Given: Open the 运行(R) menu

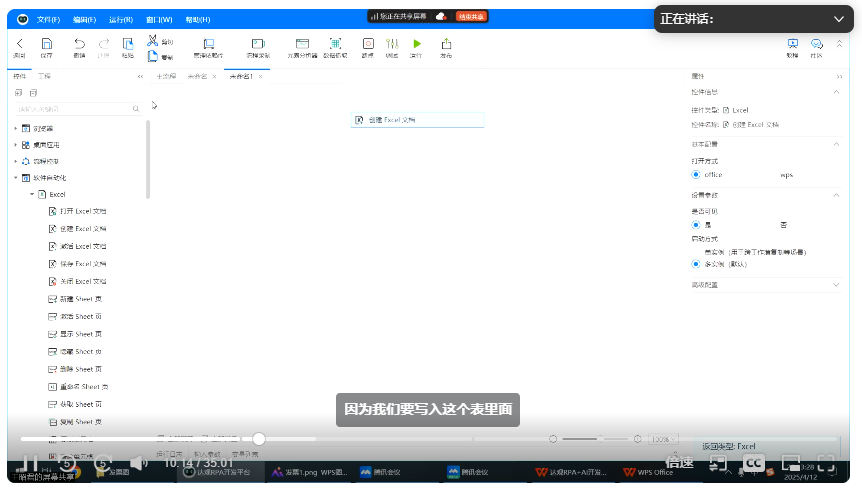Looking at the screenshot, I should point(121,19).
